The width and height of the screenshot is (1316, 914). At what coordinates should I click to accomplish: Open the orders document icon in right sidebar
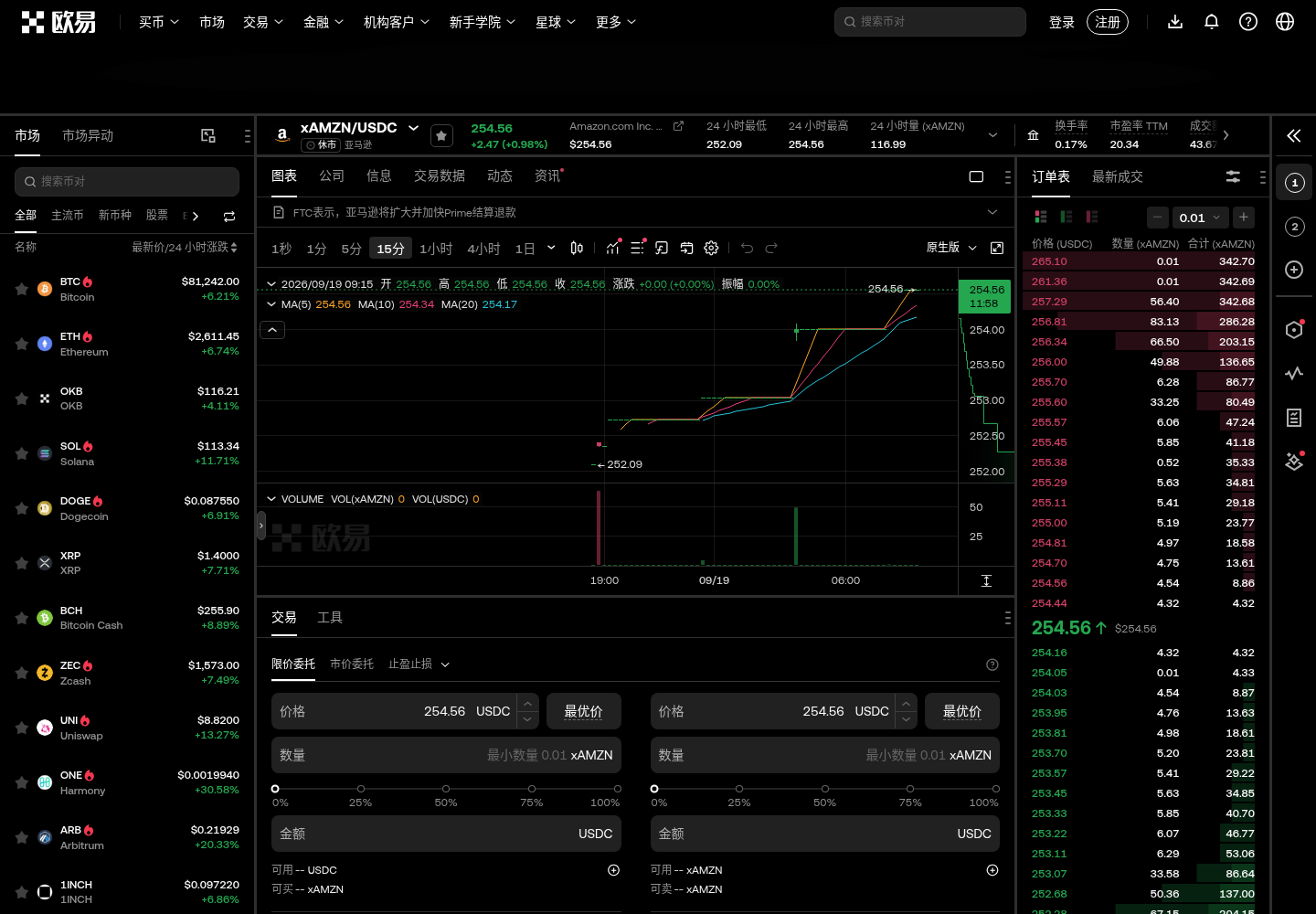[1294, 418]
